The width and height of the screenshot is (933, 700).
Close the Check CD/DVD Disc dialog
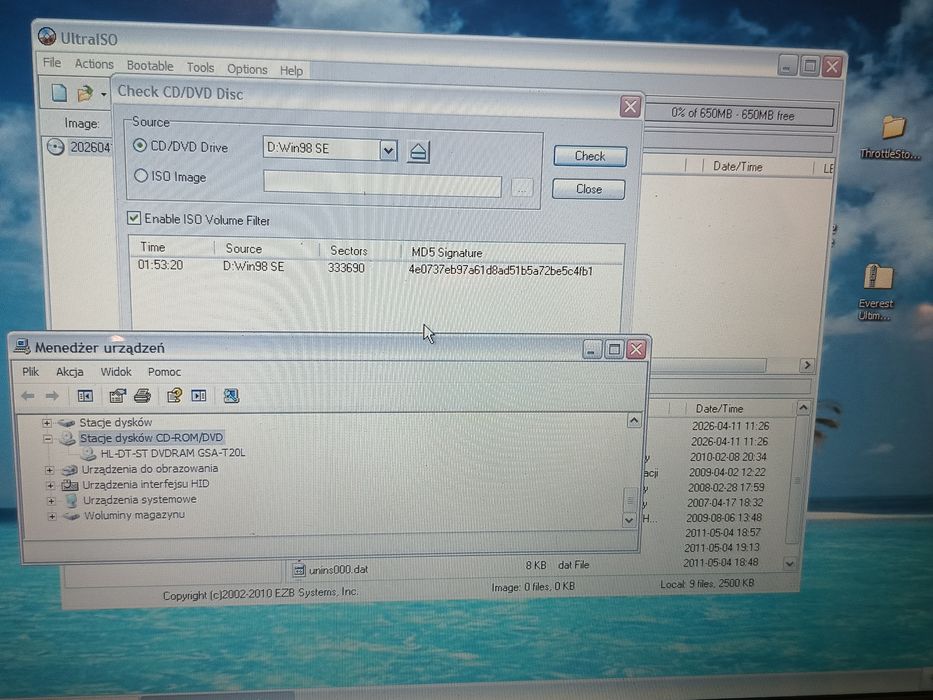click(630, 107)
